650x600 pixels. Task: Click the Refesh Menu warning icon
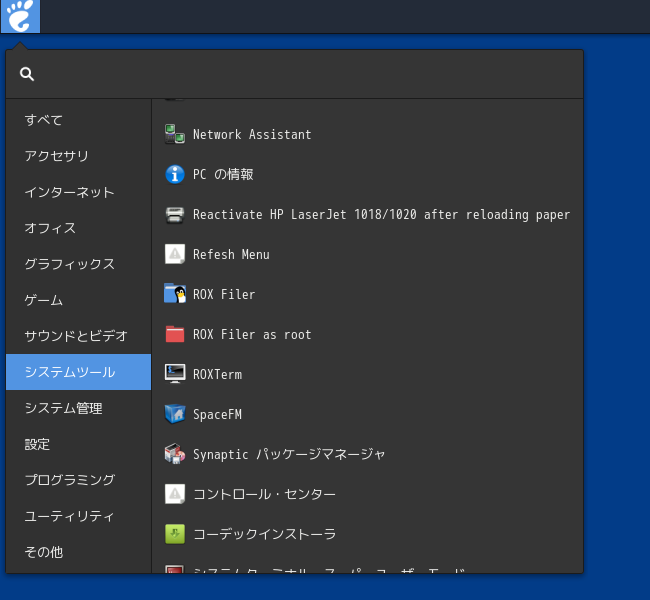[175, 254]
